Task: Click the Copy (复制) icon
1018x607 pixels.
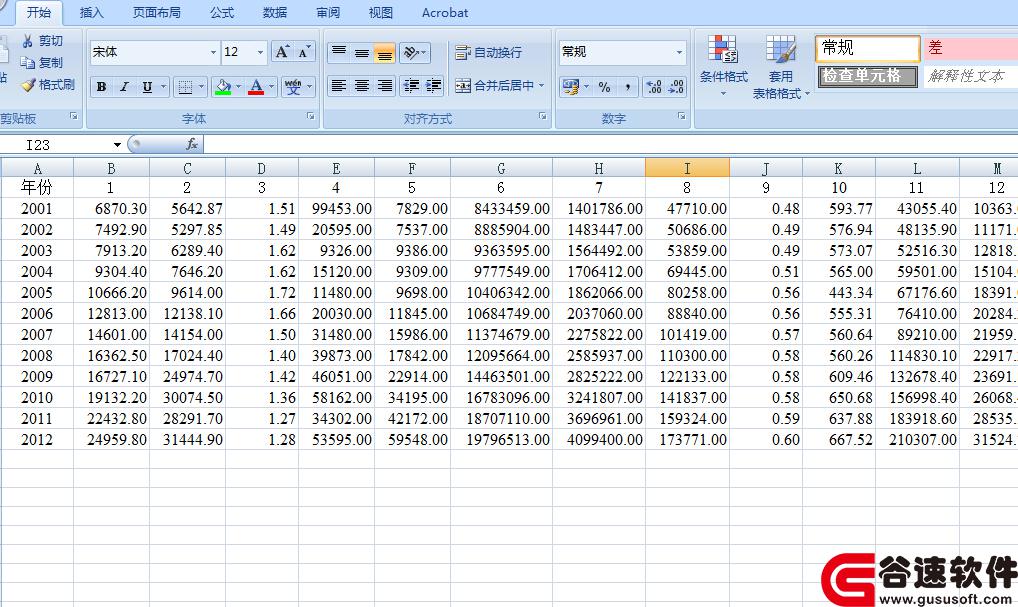Action: (27, 63)
